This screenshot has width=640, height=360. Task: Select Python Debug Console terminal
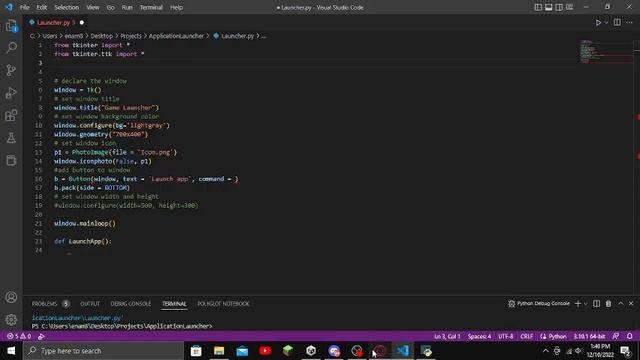coord(539,303)
